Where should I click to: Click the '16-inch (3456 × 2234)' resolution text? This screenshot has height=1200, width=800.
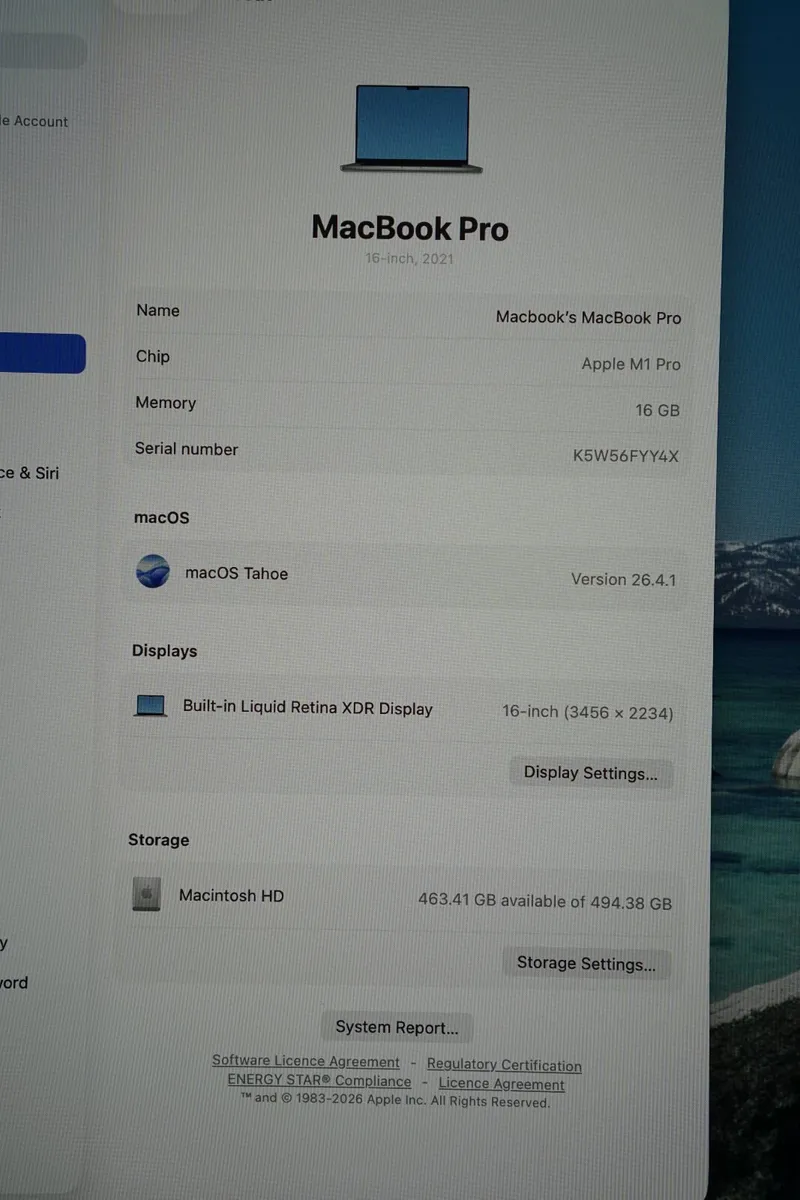[x=588, y=713]
